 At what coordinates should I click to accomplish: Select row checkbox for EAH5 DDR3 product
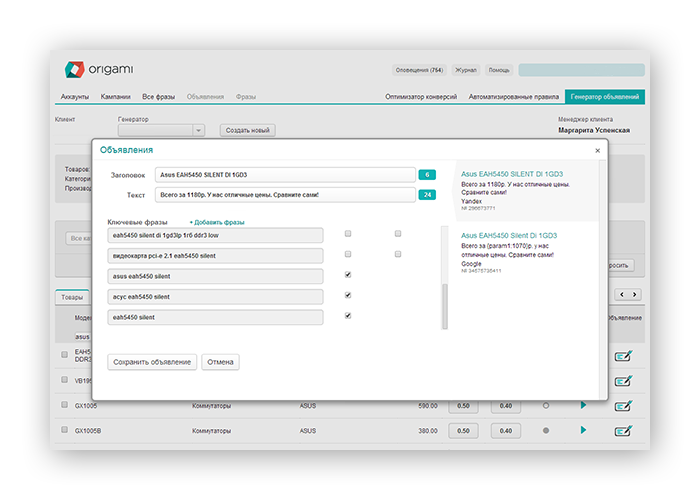pos(64,354)
